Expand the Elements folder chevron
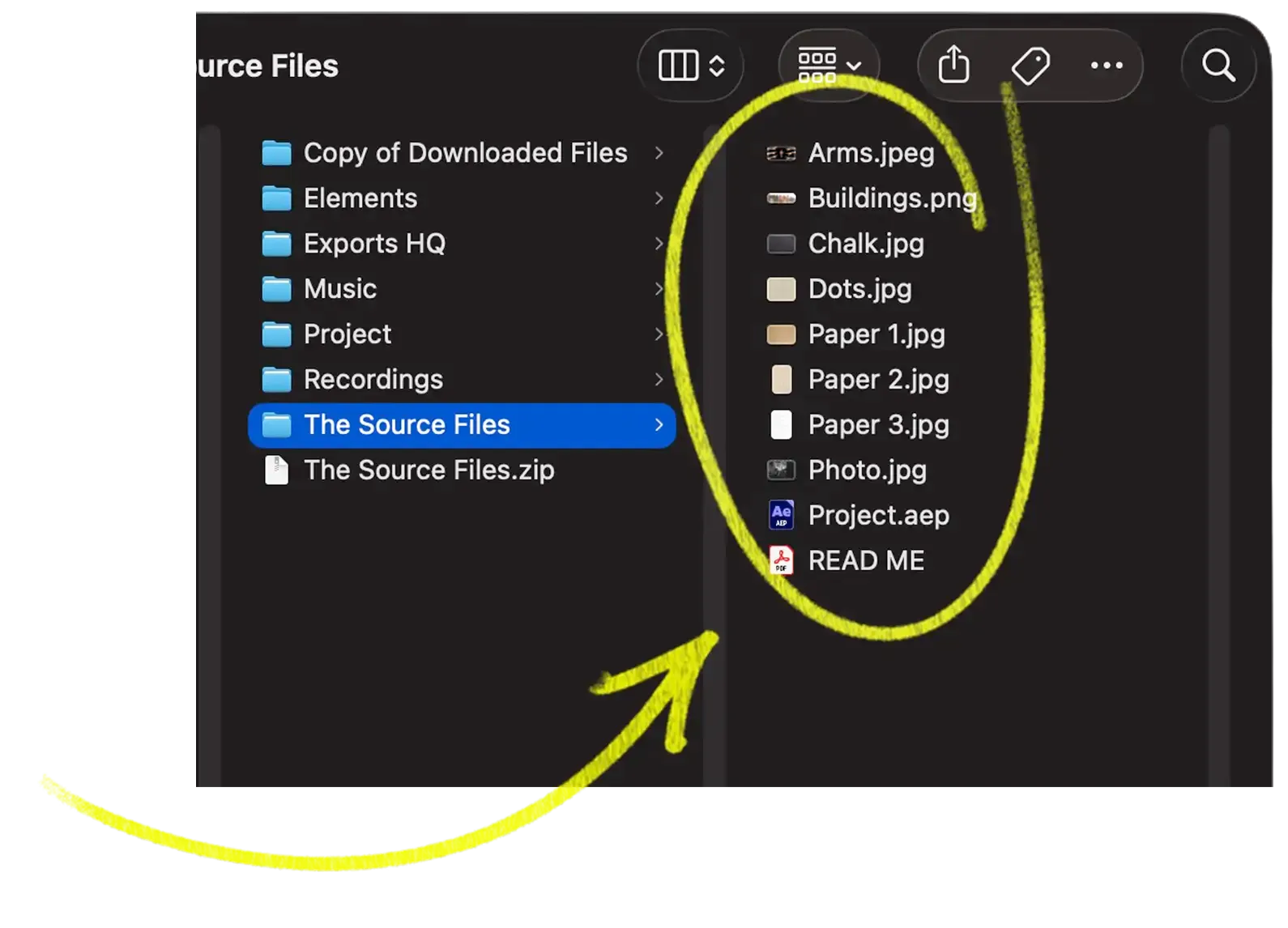Viewport: 1288px width, 928px height. (659, 198)
